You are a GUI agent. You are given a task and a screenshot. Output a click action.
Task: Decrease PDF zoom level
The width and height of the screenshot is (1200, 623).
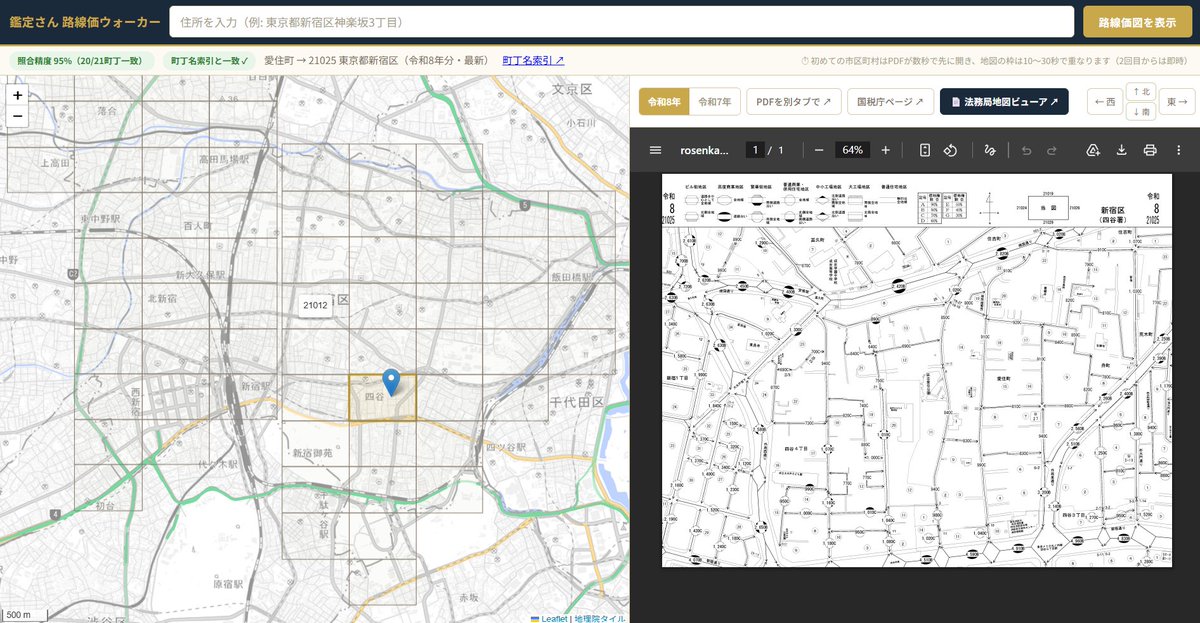click(x=819, y=150)
